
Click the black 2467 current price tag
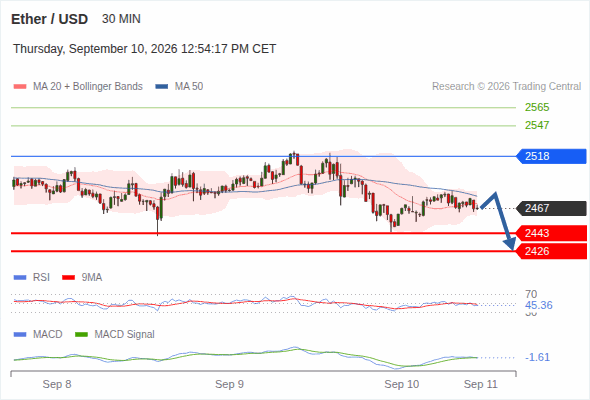point(551,208)
